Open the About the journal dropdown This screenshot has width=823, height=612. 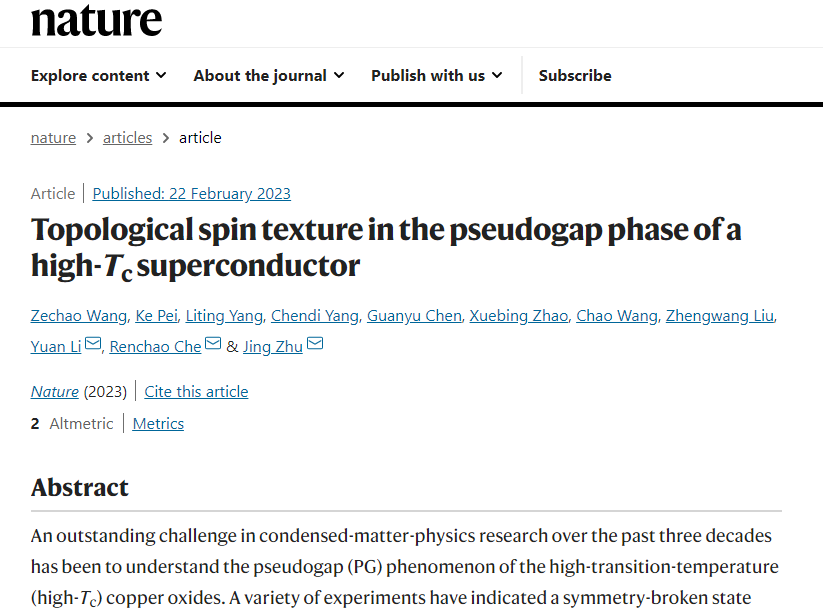coord(269,76)
